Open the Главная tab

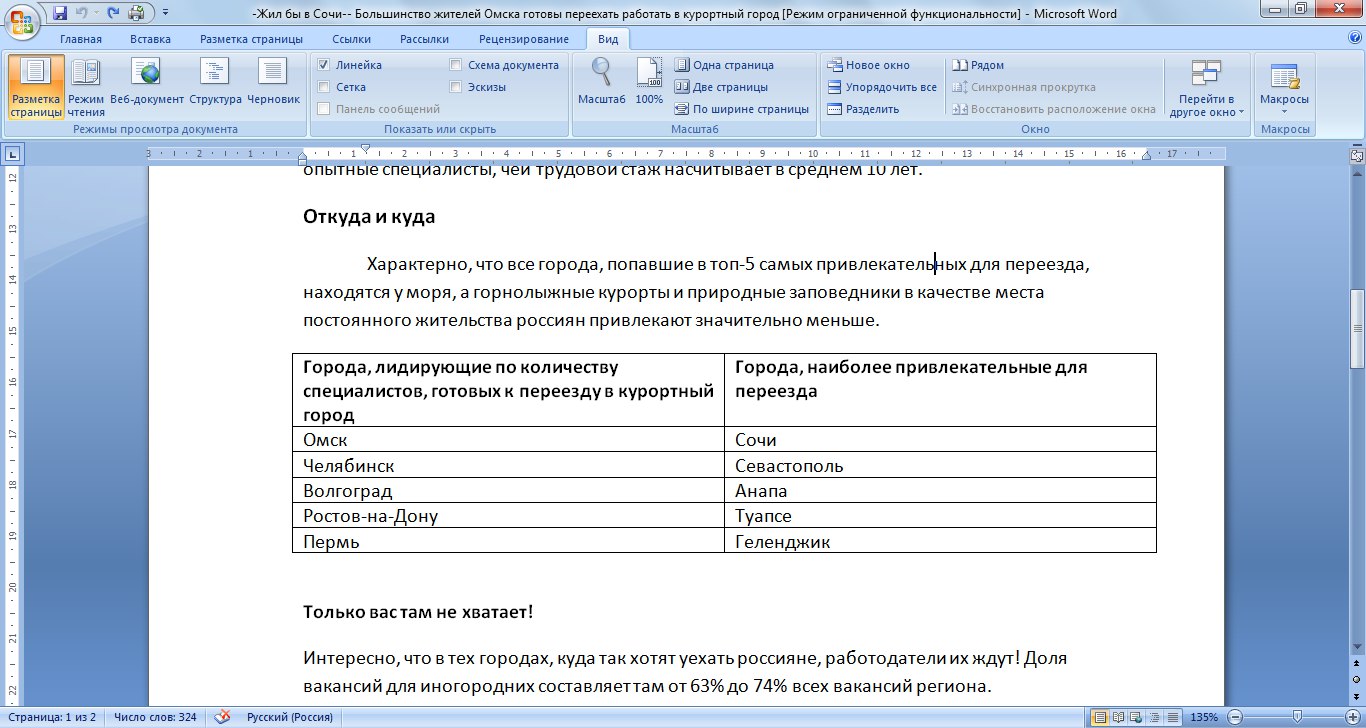pyautogui.click(x=81, y=39)
